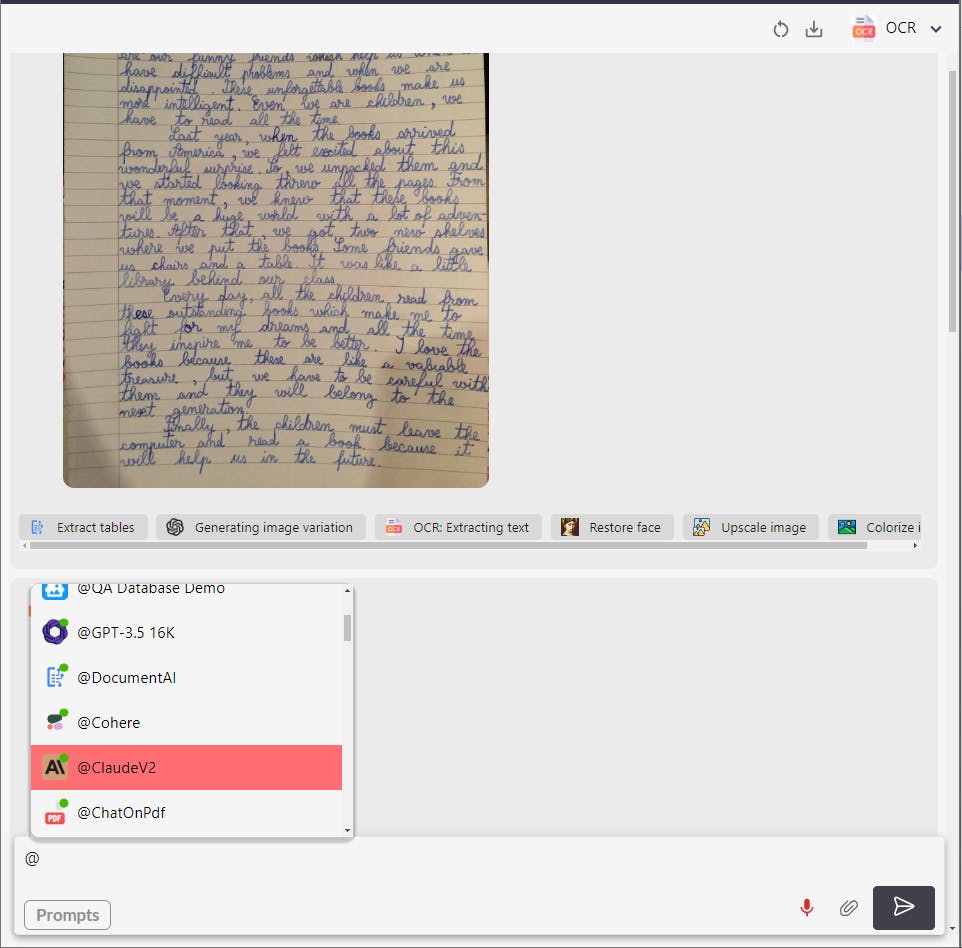Select OCR: Extracting text suggestion
The height and width of the screenshot is (948, 962).
click(458, 527)
